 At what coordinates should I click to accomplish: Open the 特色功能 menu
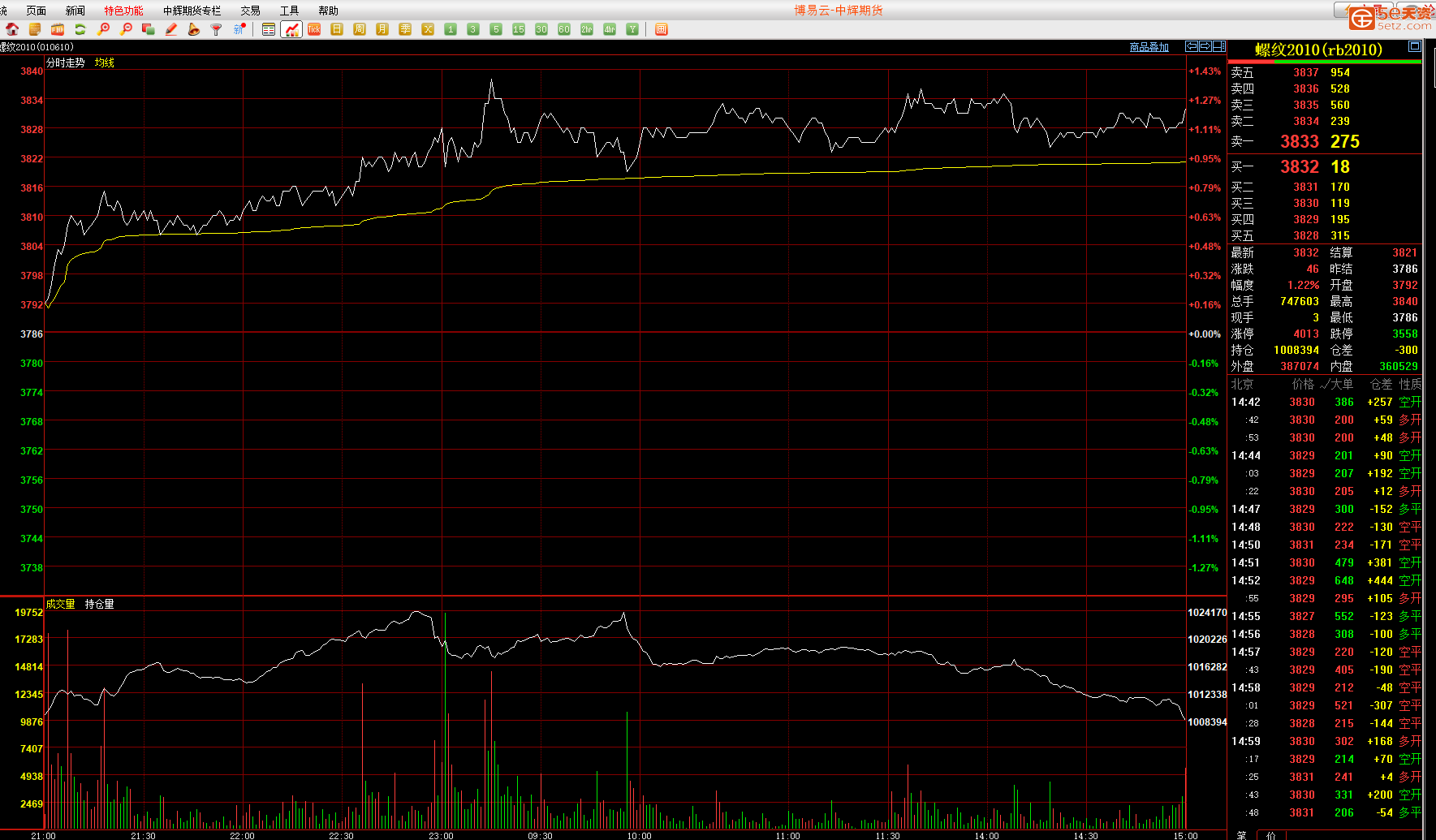click(x=123, y=11)
